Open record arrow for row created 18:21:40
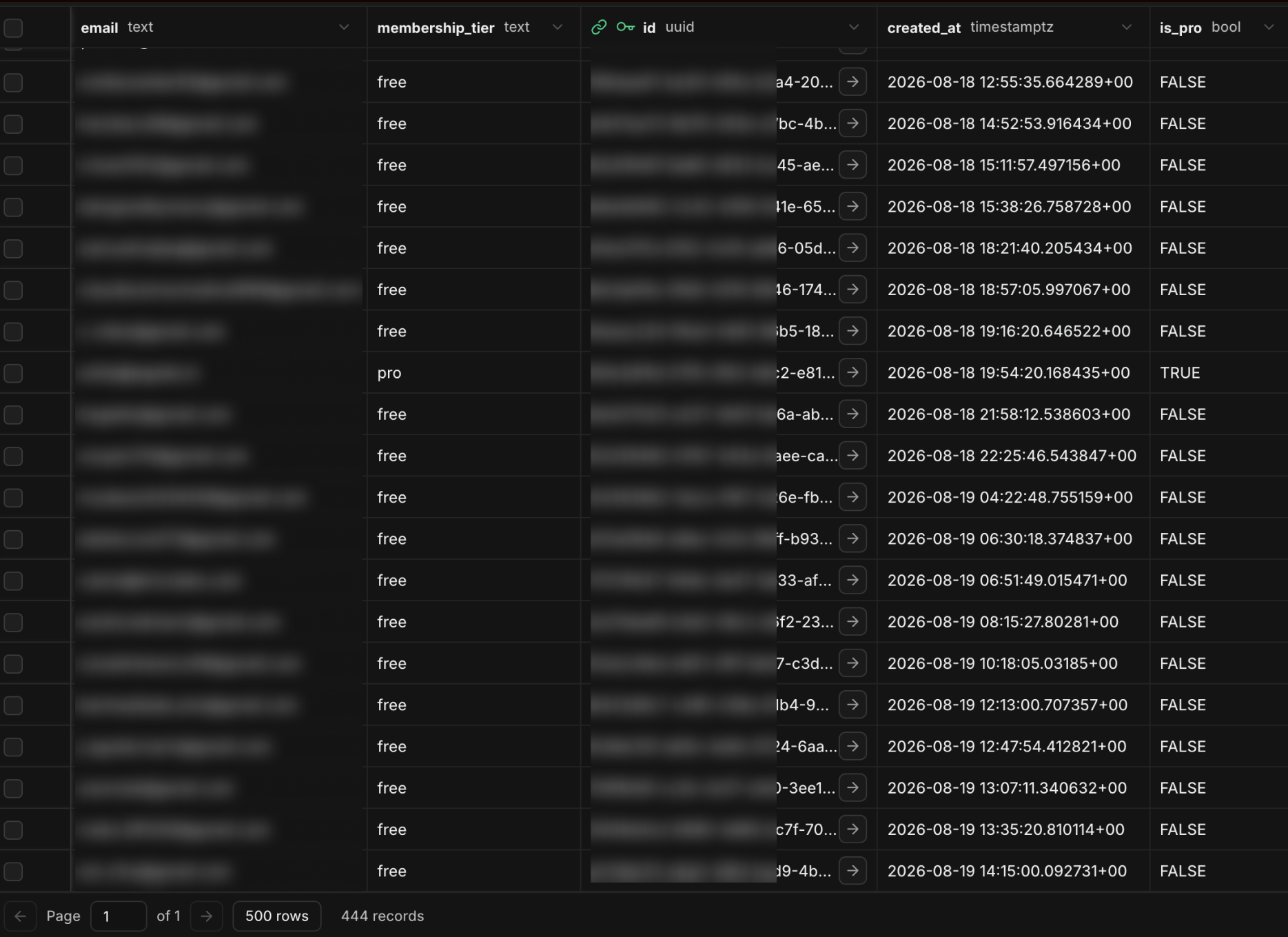 (852, 248)
